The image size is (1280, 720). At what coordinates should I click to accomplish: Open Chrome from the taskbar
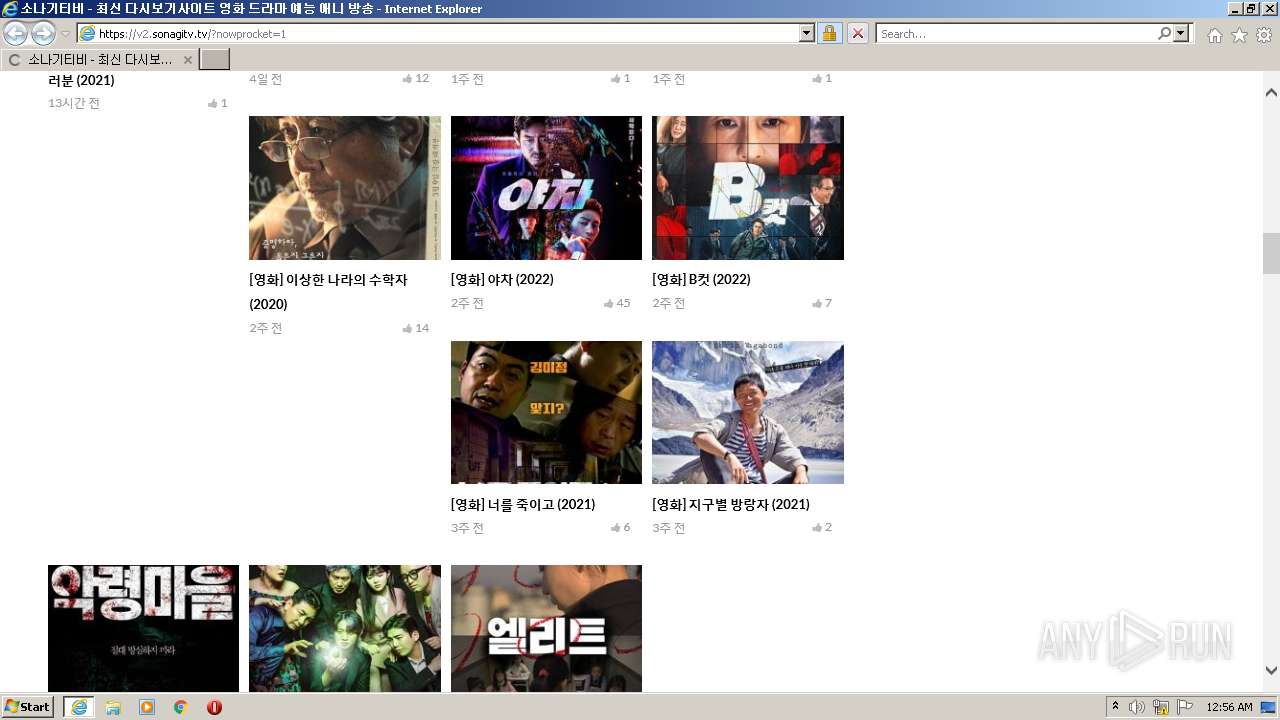(181, 707)
